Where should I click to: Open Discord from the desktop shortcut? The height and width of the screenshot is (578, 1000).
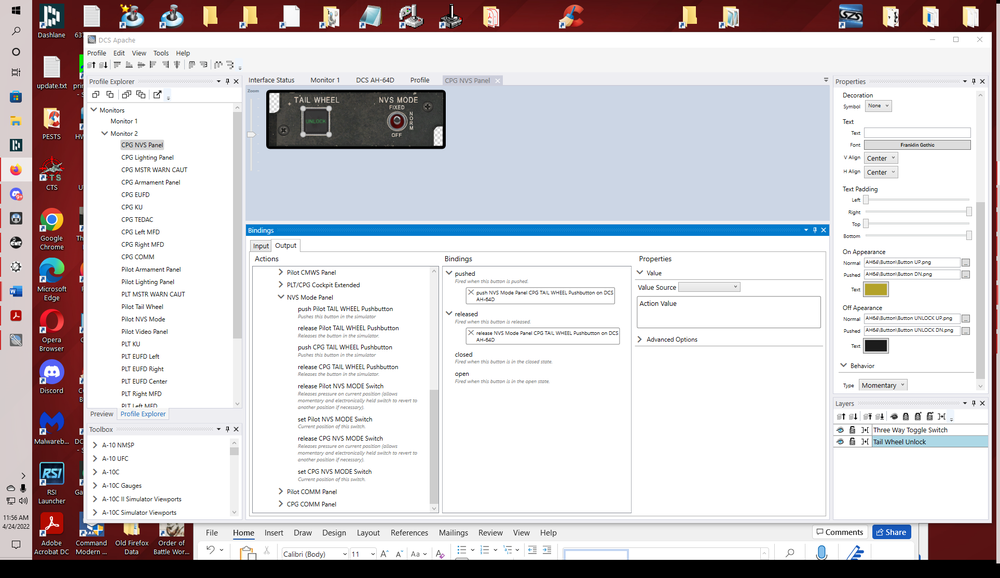point(51,372)
